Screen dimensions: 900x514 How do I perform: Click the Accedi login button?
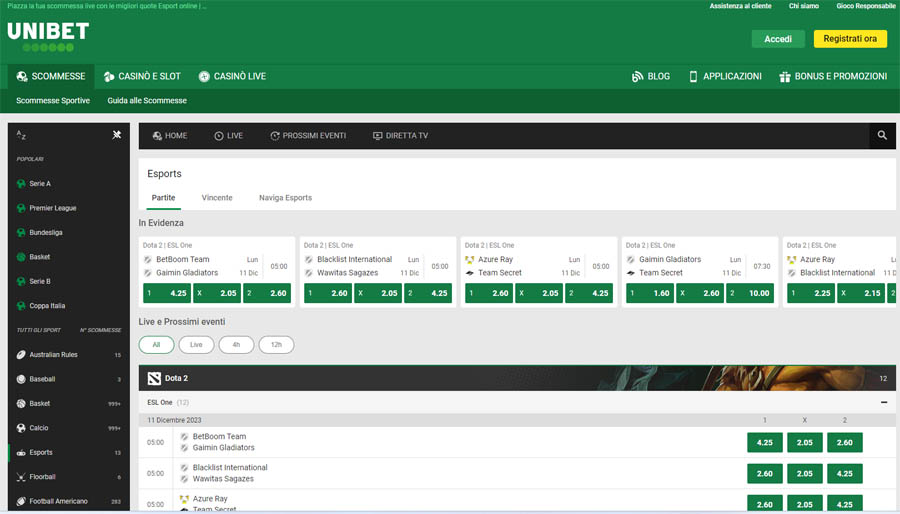coord(778,38)
